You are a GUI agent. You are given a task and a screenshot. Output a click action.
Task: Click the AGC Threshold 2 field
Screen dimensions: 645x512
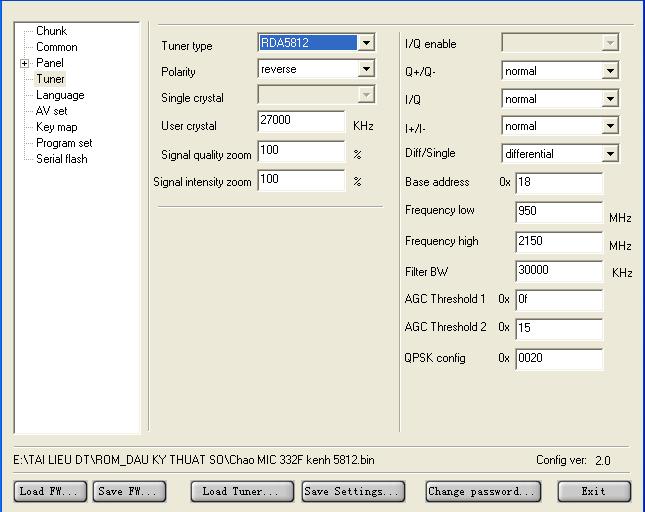click(x=559, y=329)
